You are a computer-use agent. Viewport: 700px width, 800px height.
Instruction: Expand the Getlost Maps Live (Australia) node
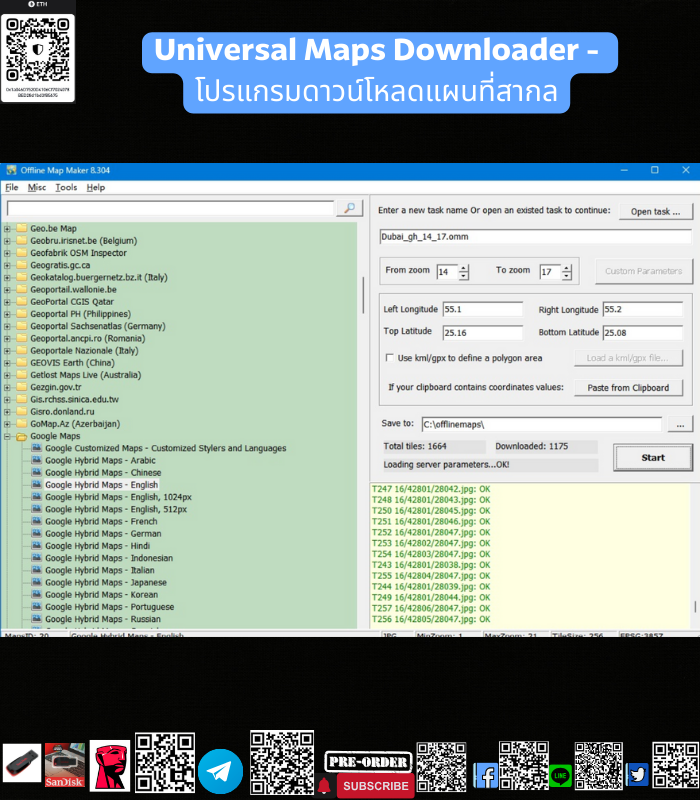[7, 376]
